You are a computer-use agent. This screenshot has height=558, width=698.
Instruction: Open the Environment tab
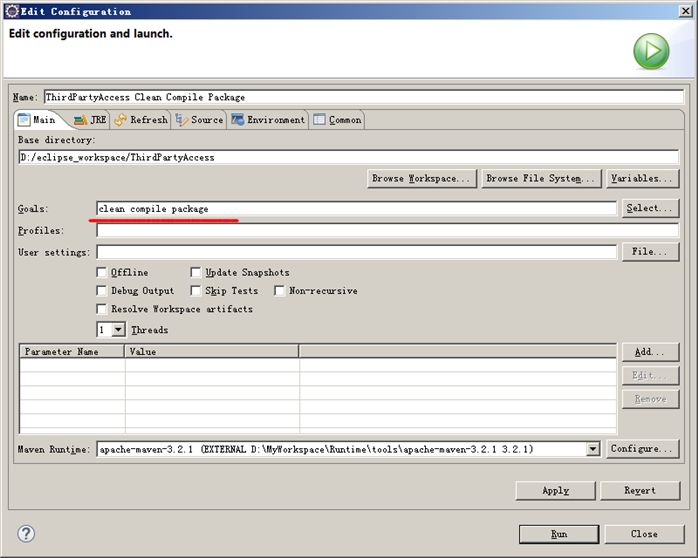pyautogui.click(x=268, y=120)
